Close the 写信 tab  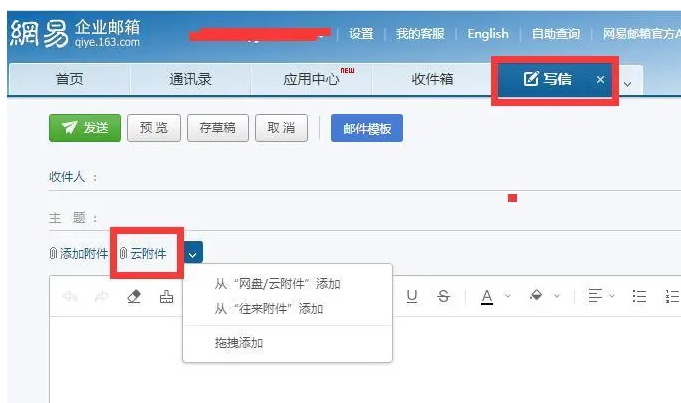[x=600, y=79]
